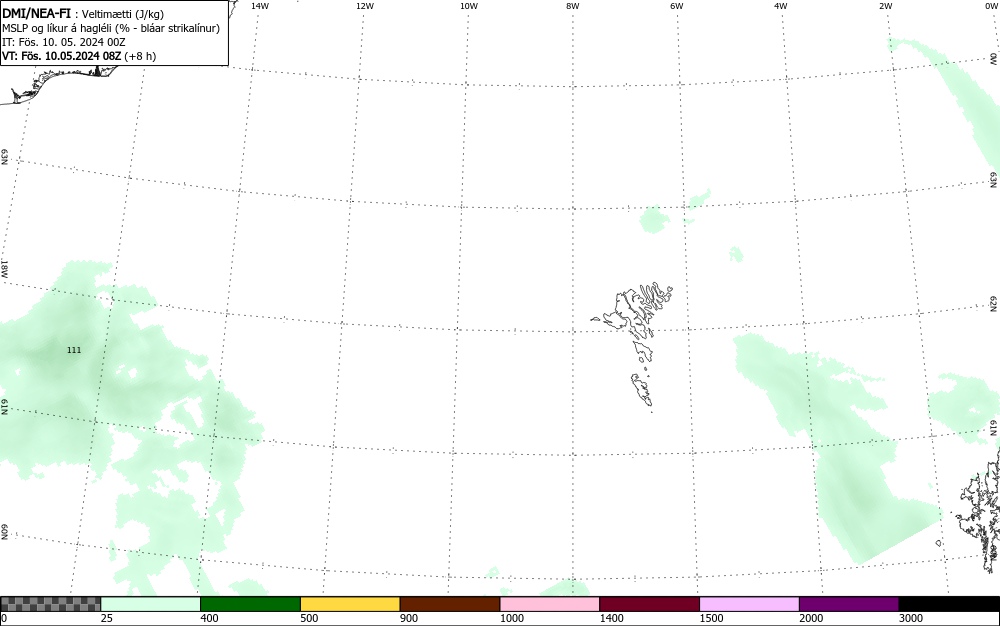Select the "10W" longitude label
The width and height of the screenshot is (1000, 626).
click(469, 6)
